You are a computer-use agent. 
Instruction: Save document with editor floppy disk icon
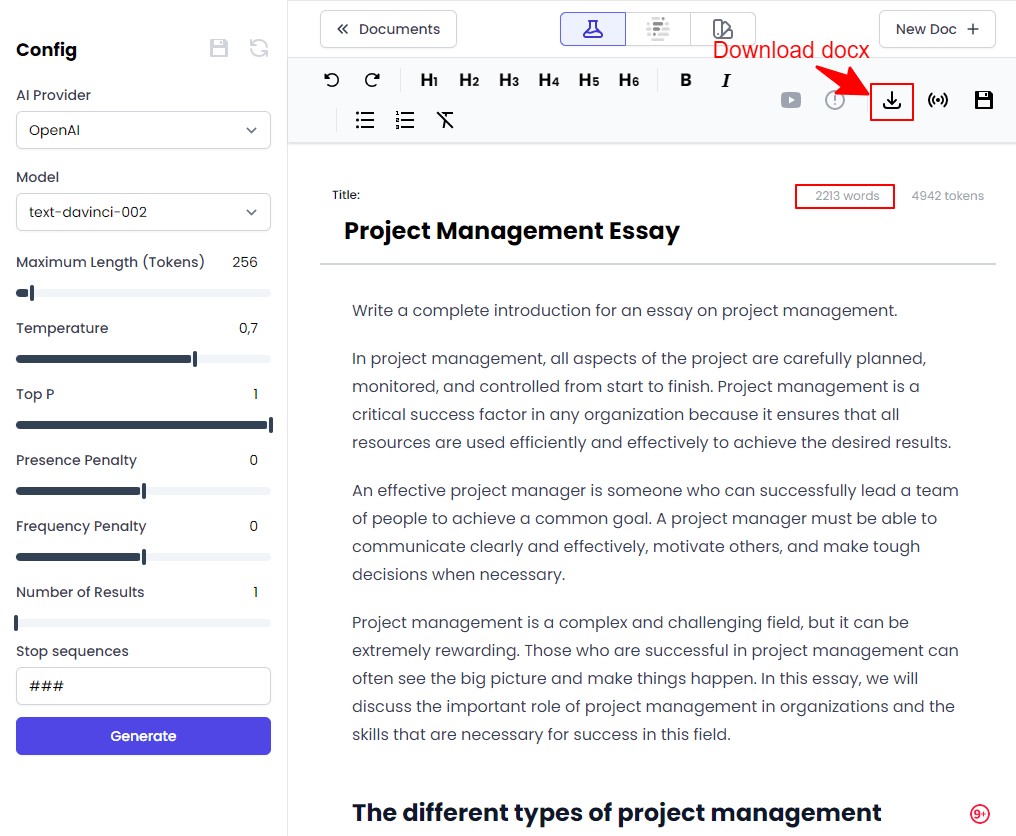pyautogui.click(x=984, y=100)
